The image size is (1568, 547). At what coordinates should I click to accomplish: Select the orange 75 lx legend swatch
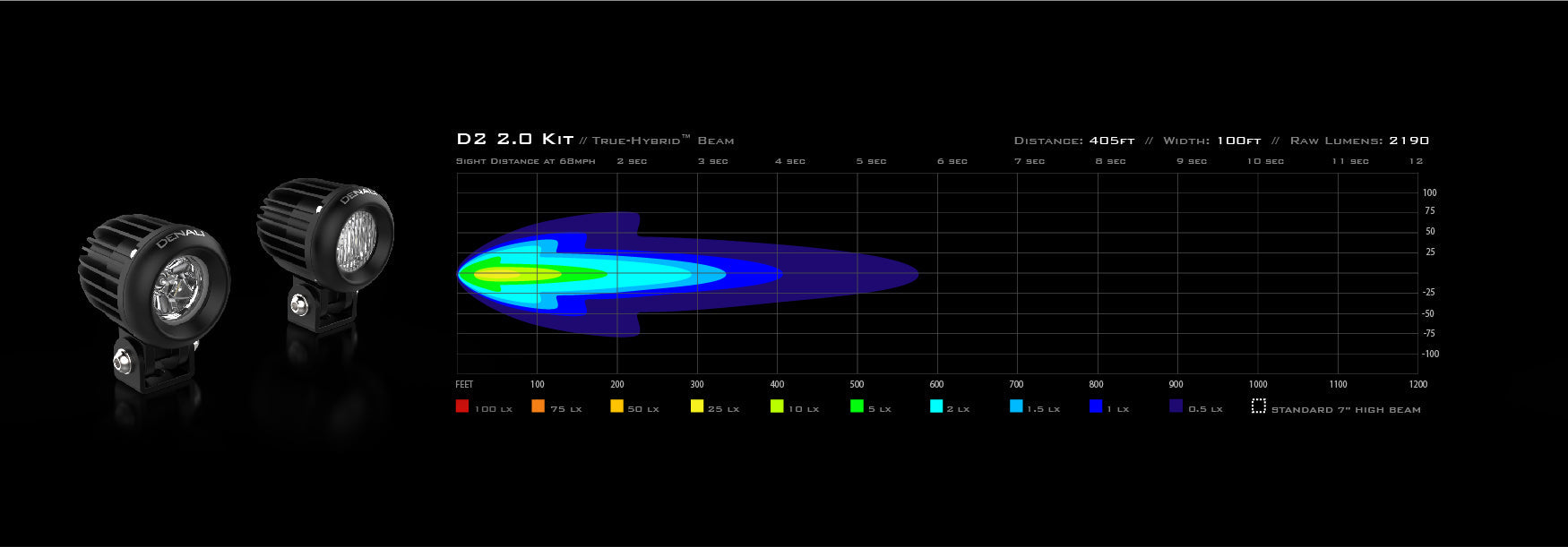pos(538,406)
